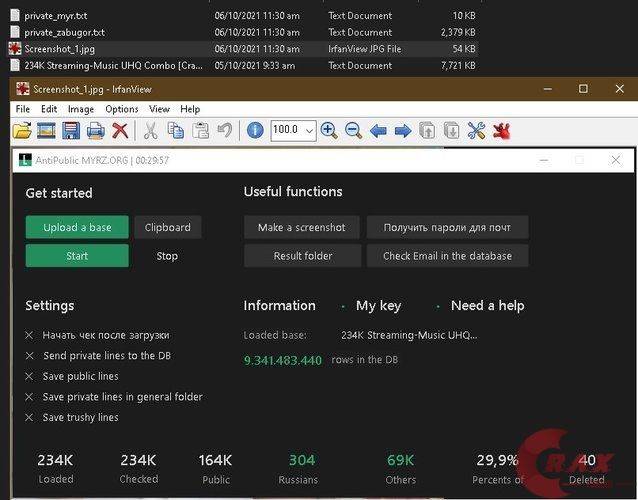
Task: Go to previous image arrow
Action: 378,131
